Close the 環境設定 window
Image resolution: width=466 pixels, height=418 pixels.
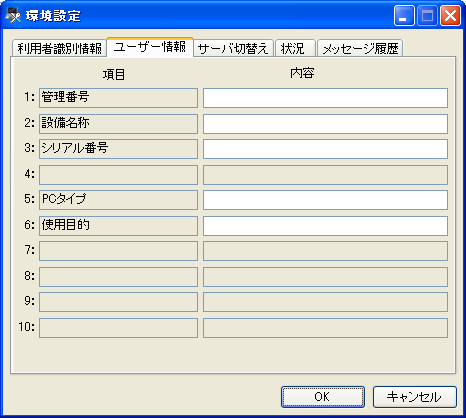click(450, 15)
